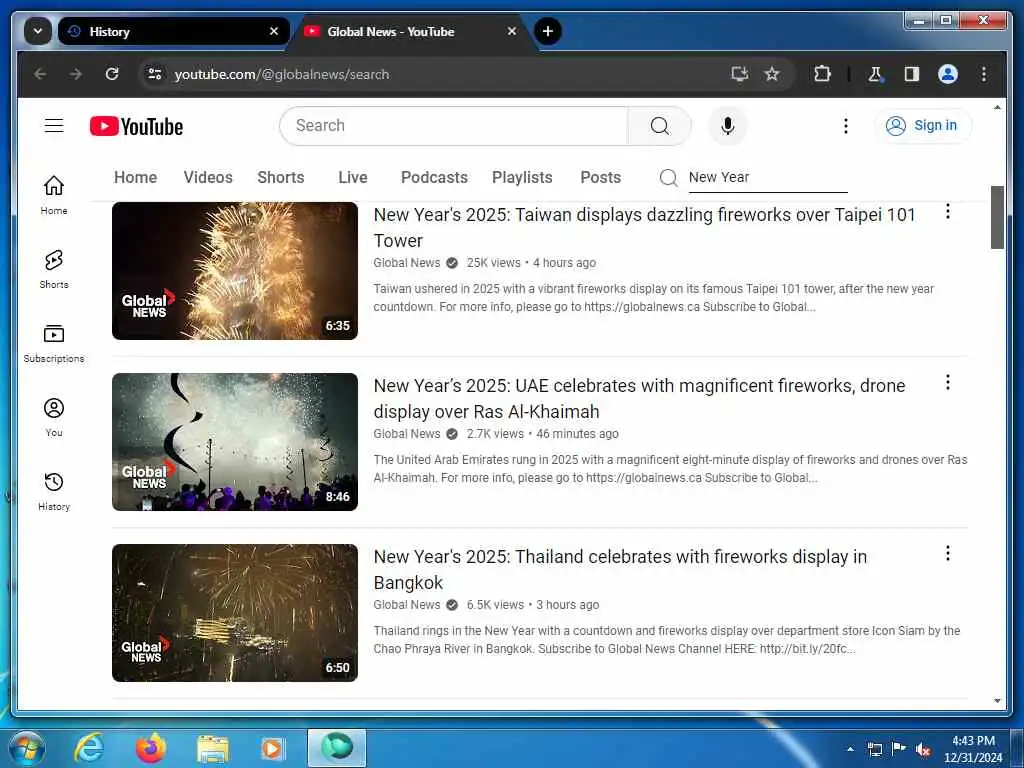Start voice search with the microphone icon
The height and width of the screenshot is (768, 1024).
point(728,125)
